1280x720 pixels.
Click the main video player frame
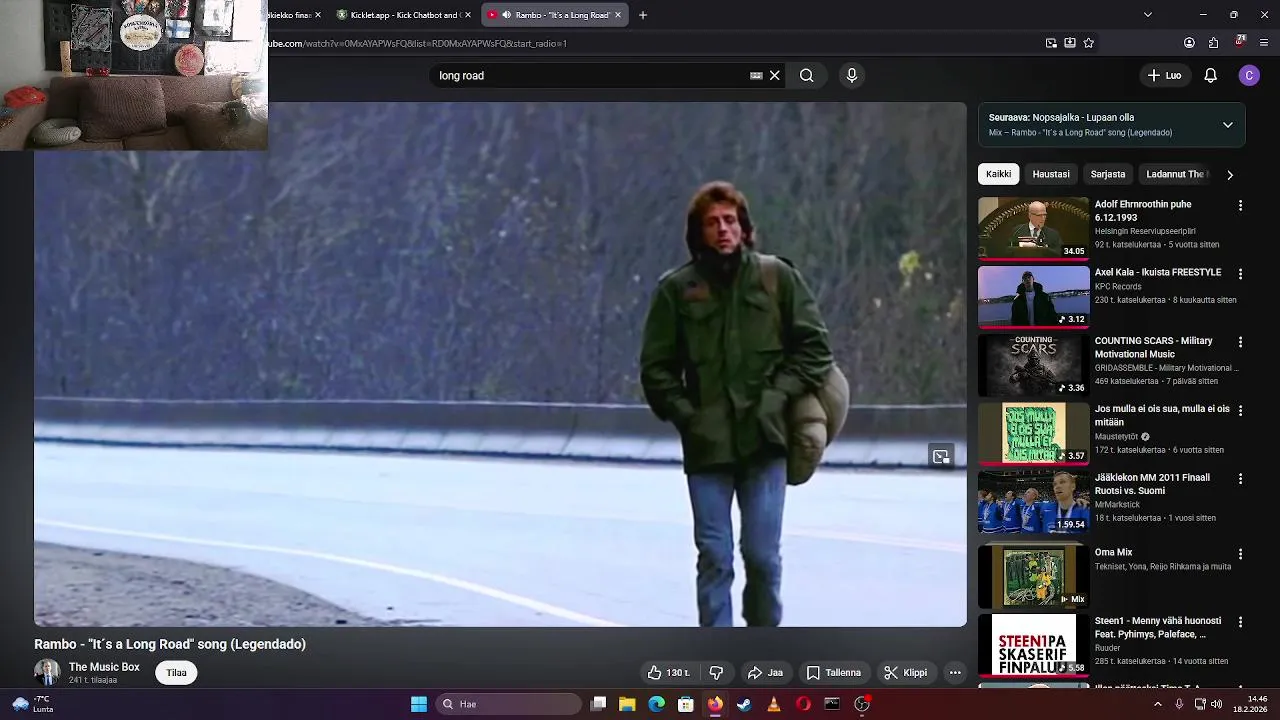(x=500, y=364)
